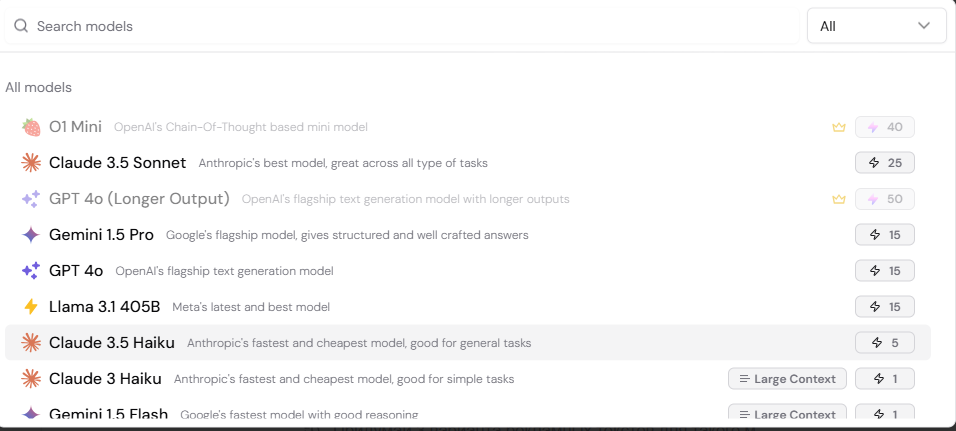
Task: Click the Claude 3 Haiku starburst icon
Action: (x=30, y=379)
